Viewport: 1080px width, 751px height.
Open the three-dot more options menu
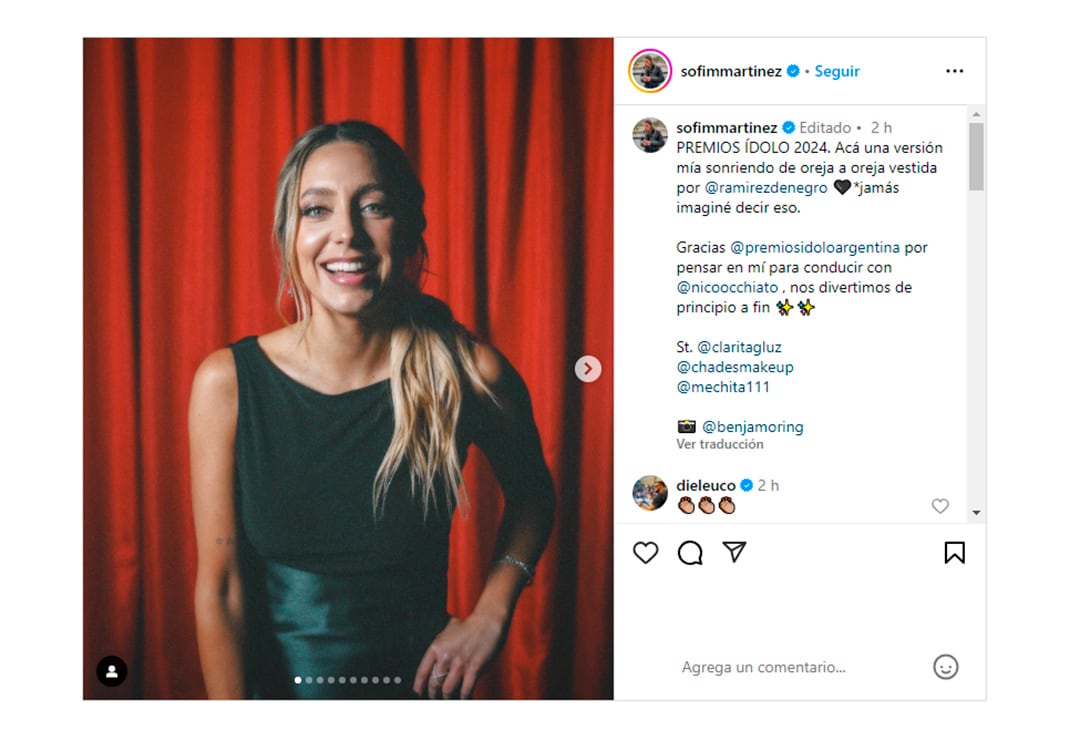(954, 71)
